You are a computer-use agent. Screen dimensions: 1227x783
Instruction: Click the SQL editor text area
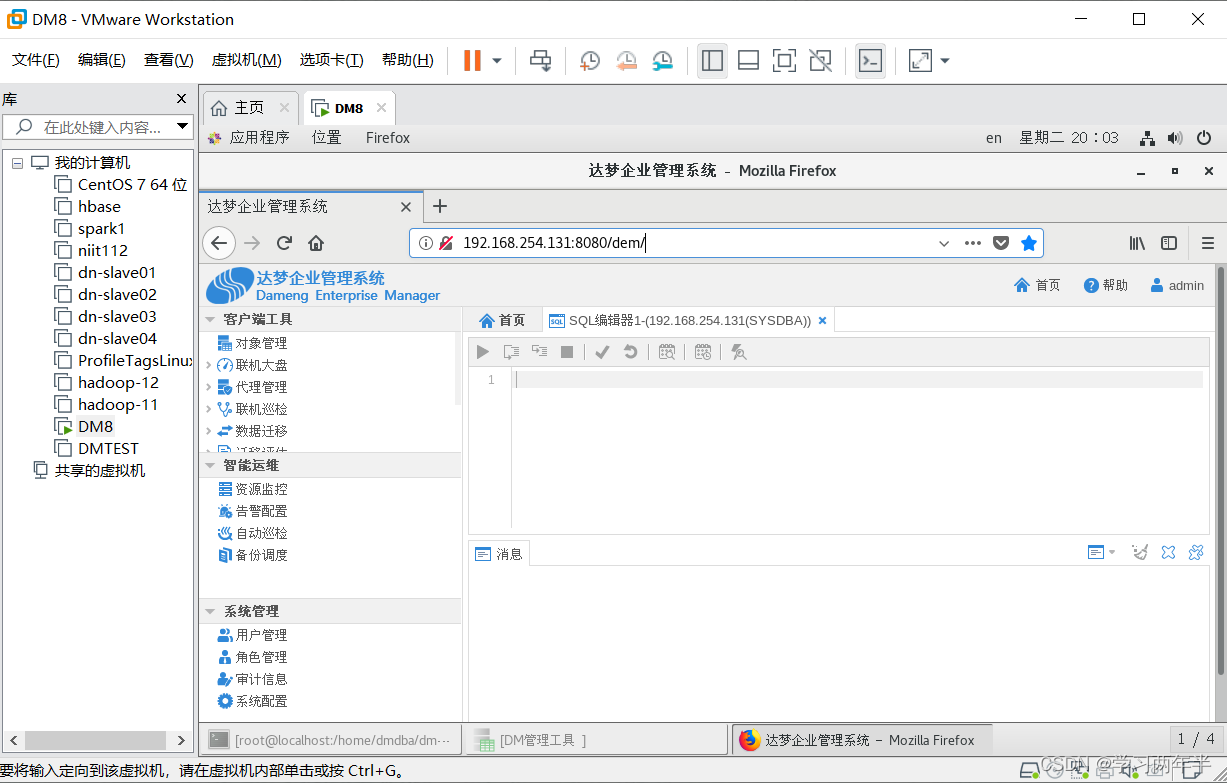[x=858, y=448]
